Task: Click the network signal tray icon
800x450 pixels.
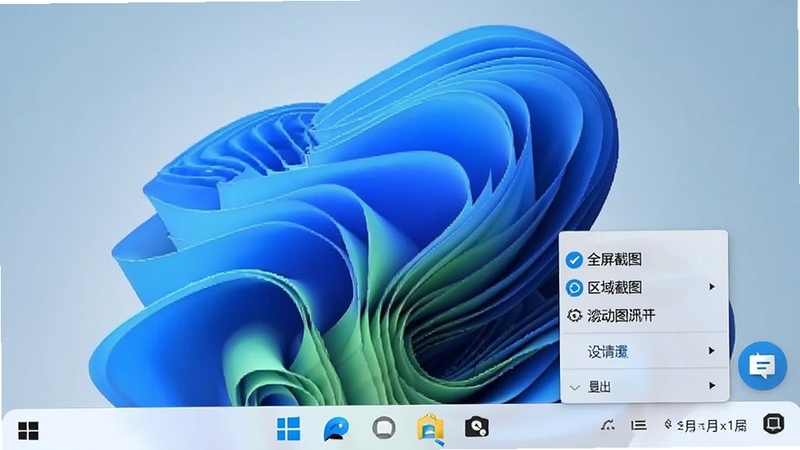Action: tap(607, 425)
